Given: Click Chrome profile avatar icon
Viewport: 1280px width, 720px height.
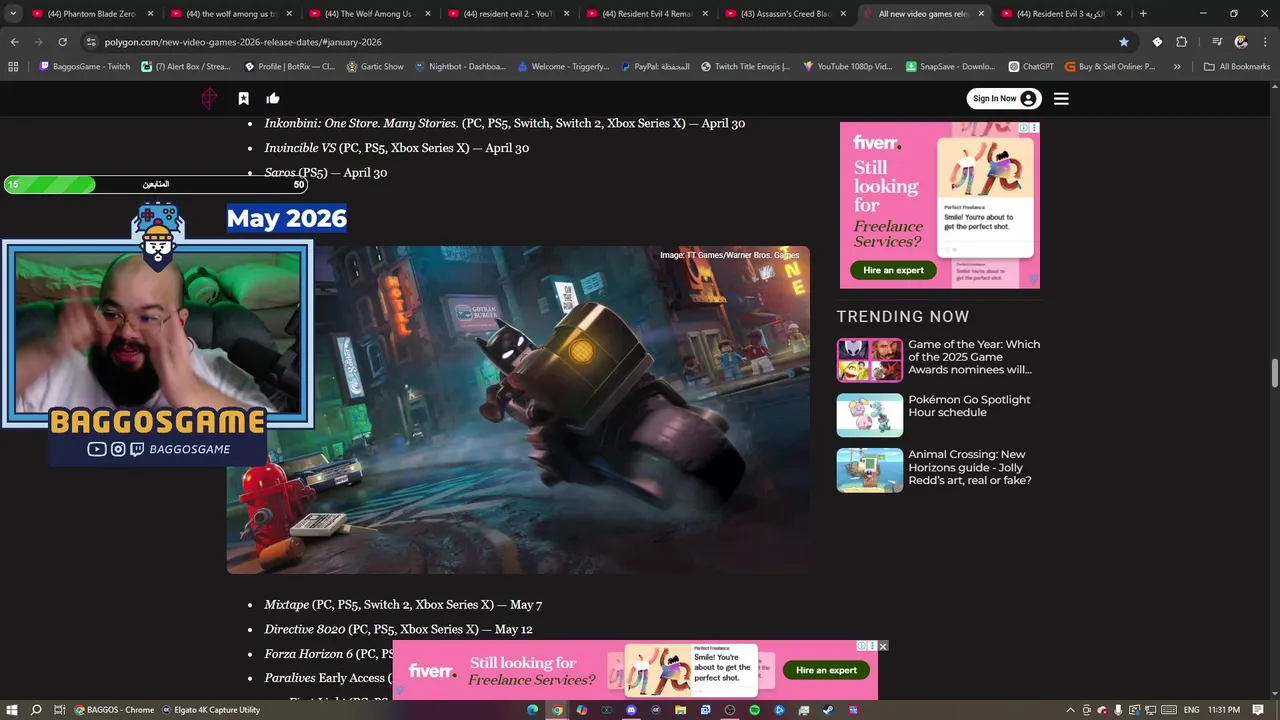Looking at the screenshot, I should pos(1241,42).
